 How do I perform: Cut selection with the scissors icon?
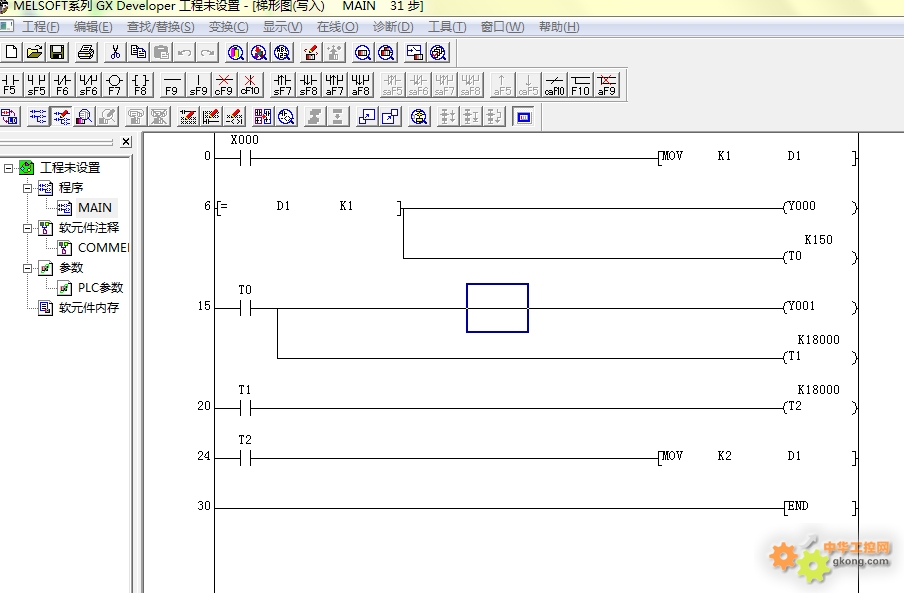(115, 53)
